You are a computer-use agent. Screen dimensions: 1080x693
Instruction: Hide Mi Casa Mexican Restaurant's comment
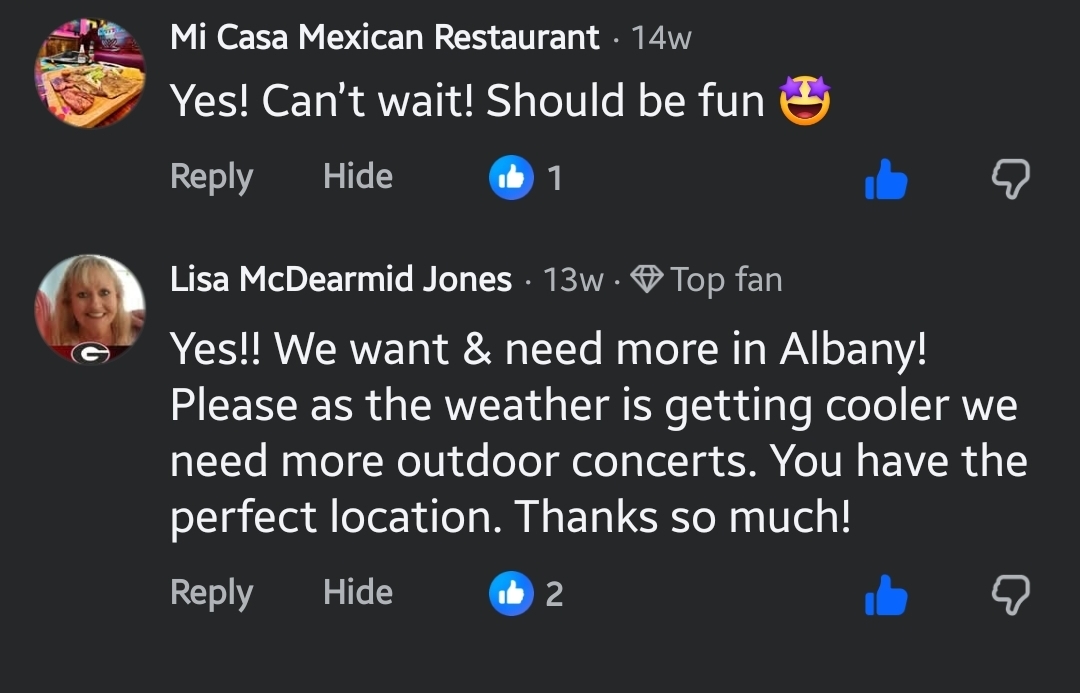pos(357,177)
